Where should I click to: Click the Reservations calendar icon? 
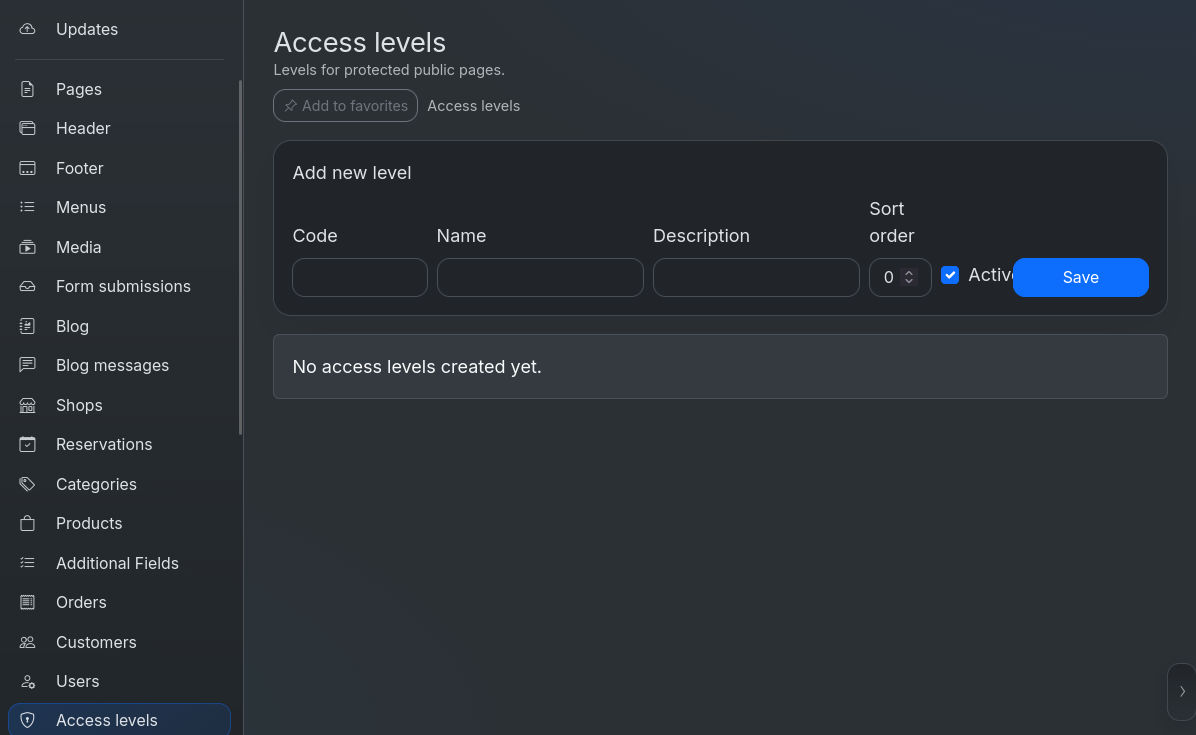(x=27, y=445)
